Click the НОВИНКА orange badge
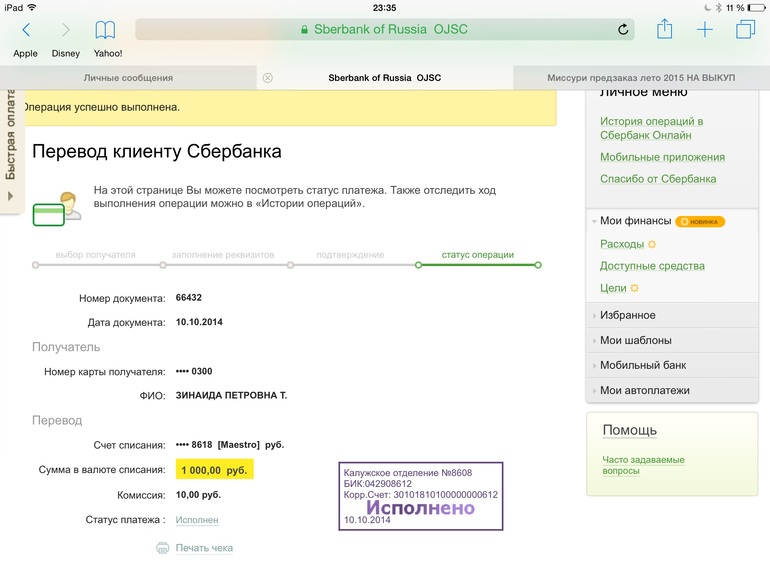This screenshot has width=770, height=578. [700, 221]
